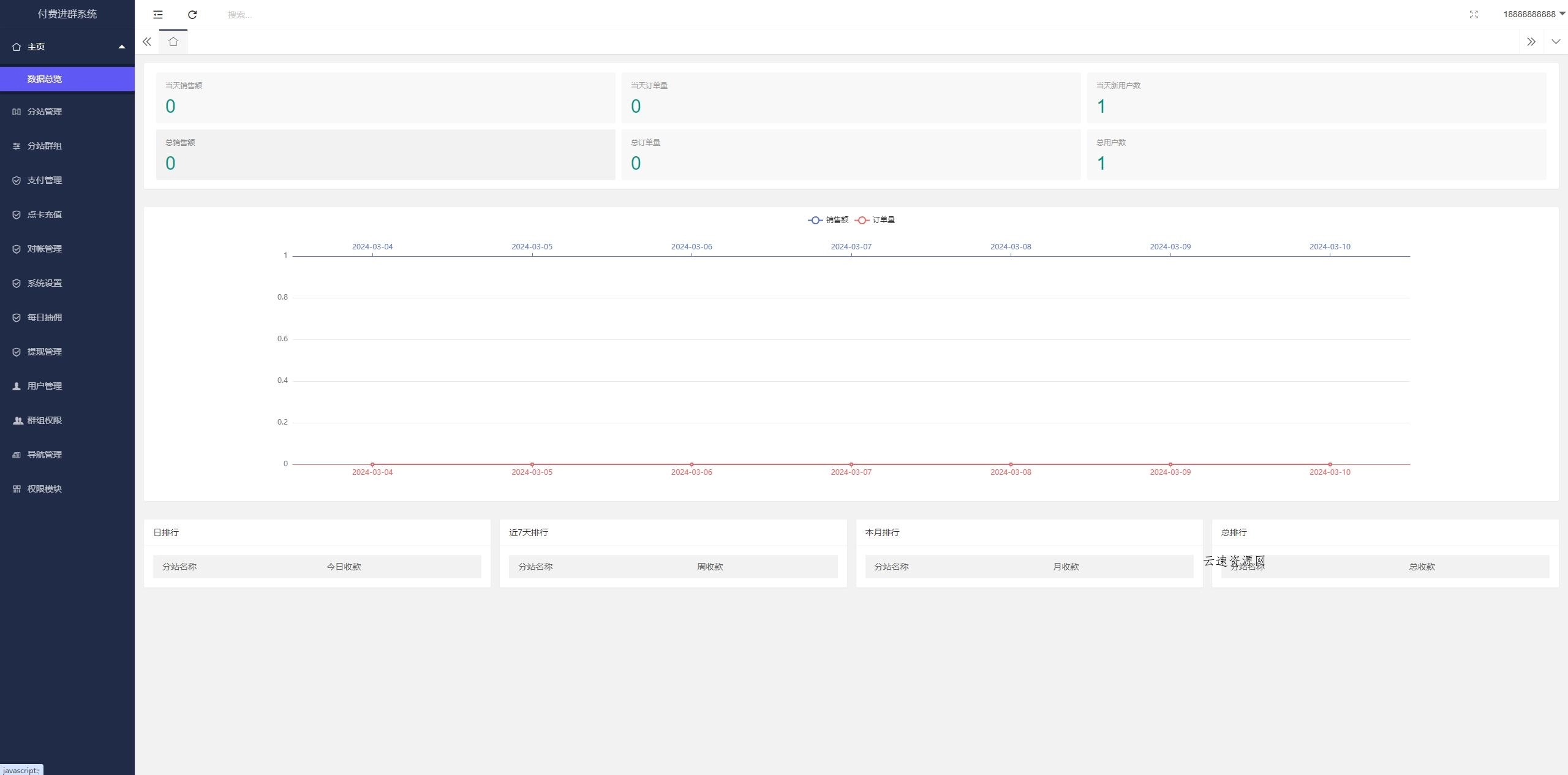Viewport: 1568px width, 775px height.
Task: Go to 支付管理 in the sidebar
Action: coord(44,180)
